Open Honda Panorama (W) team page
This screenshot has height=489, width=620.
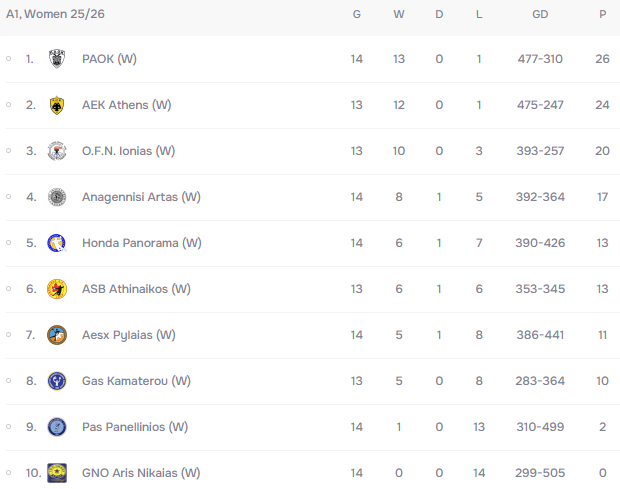click(x=142, y=243)
